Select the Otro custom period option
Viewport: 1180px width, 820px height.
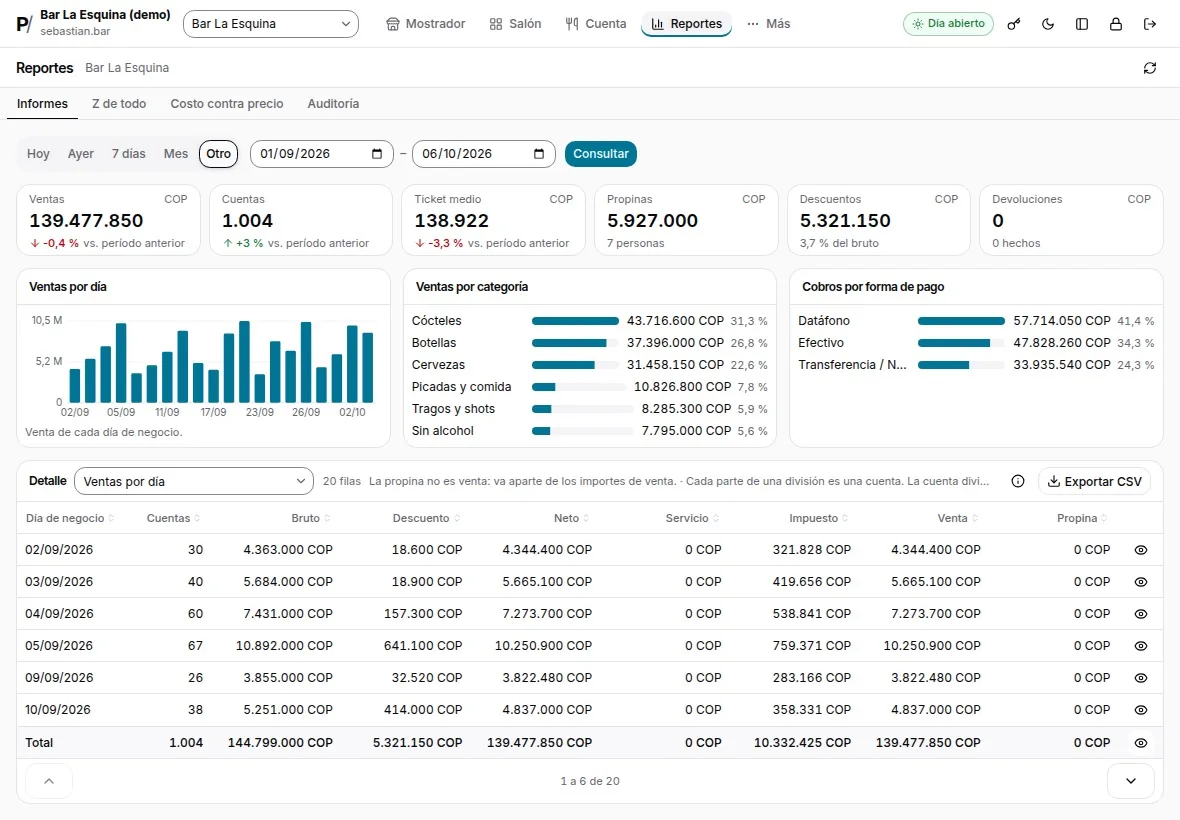[218, 153]
